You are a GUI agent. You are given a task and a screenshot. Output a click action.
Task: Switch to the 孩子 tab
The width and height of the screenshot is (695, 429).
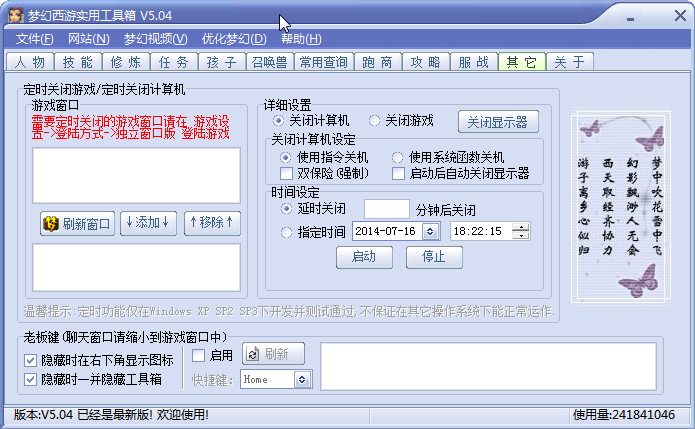(222, 62)
